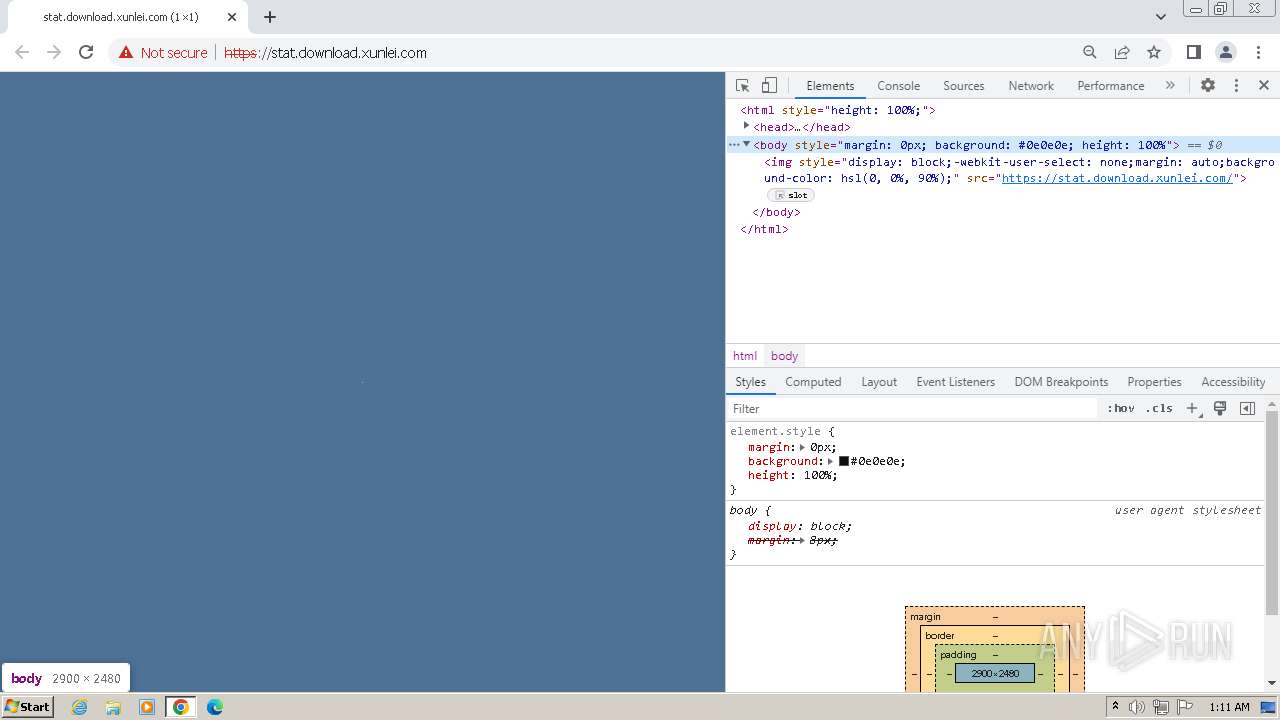
Task: Click the 'display: block' user agent declaration
Action: point(799,526)
